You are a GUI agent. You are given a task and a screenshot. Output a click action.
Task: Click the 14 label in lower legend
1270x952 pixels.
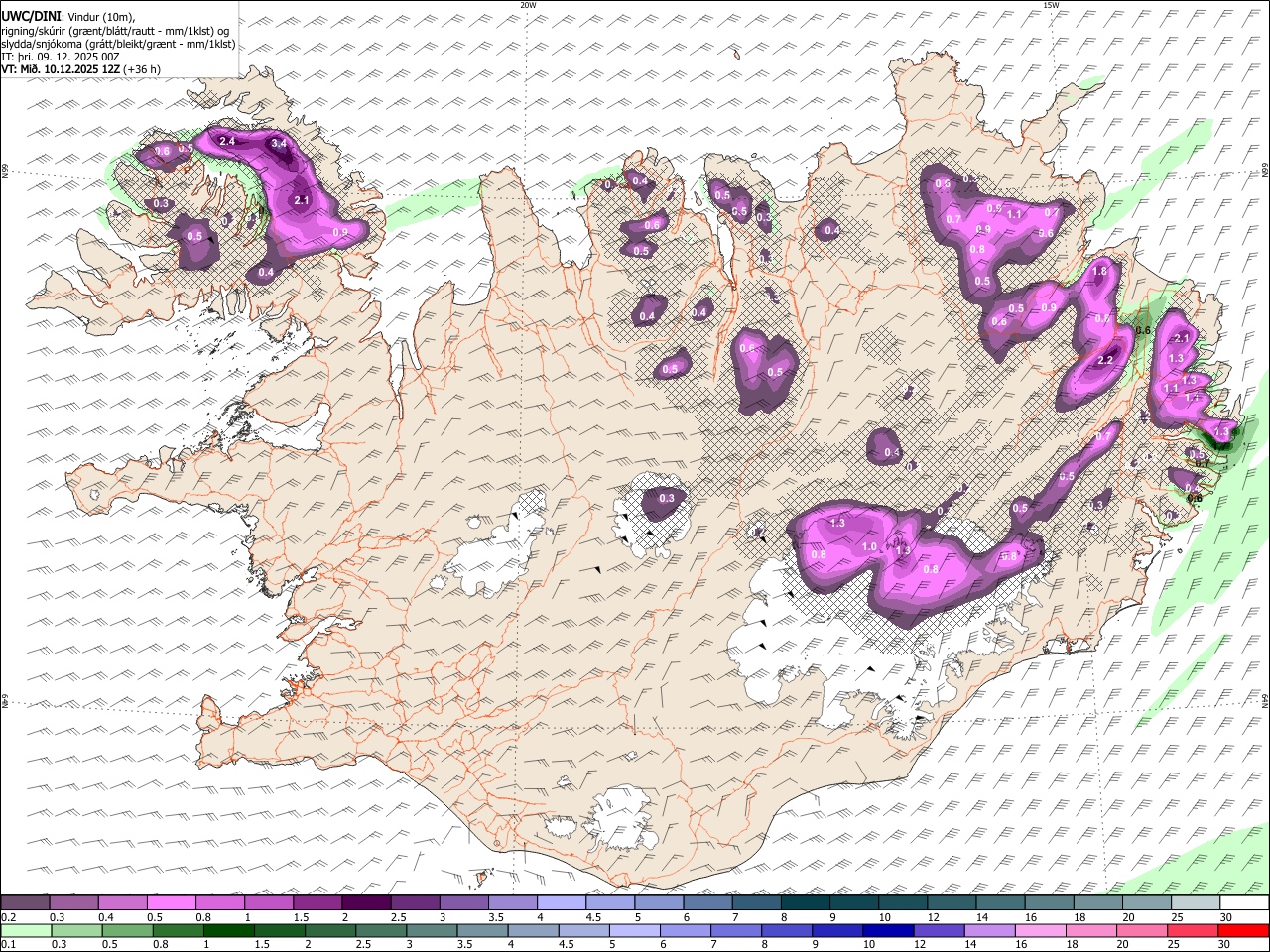969,945
